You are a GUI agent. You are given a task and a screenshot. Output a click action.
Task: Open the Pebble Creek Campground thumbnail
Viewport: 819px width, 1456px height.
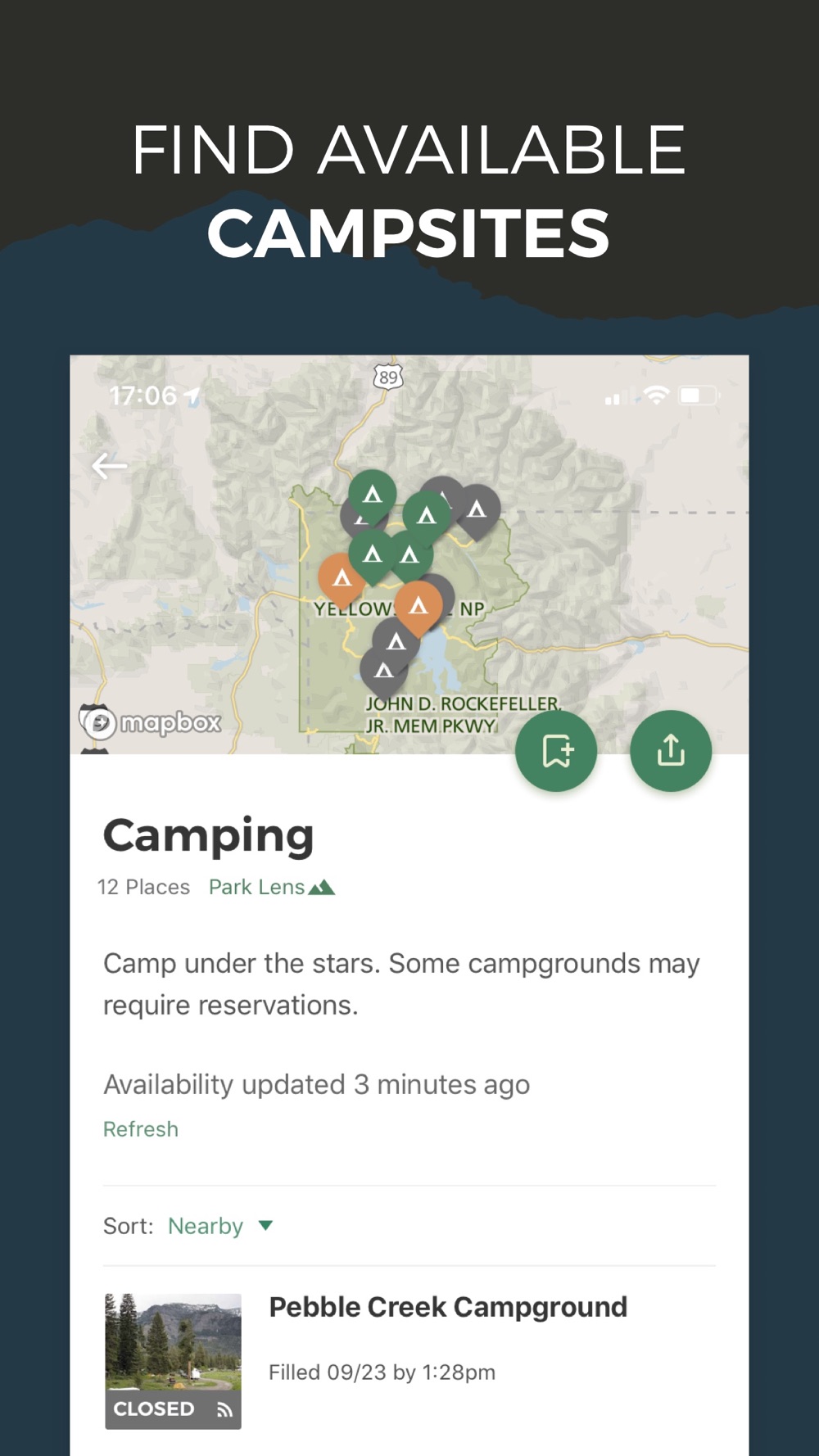(x=173, y=1361)
